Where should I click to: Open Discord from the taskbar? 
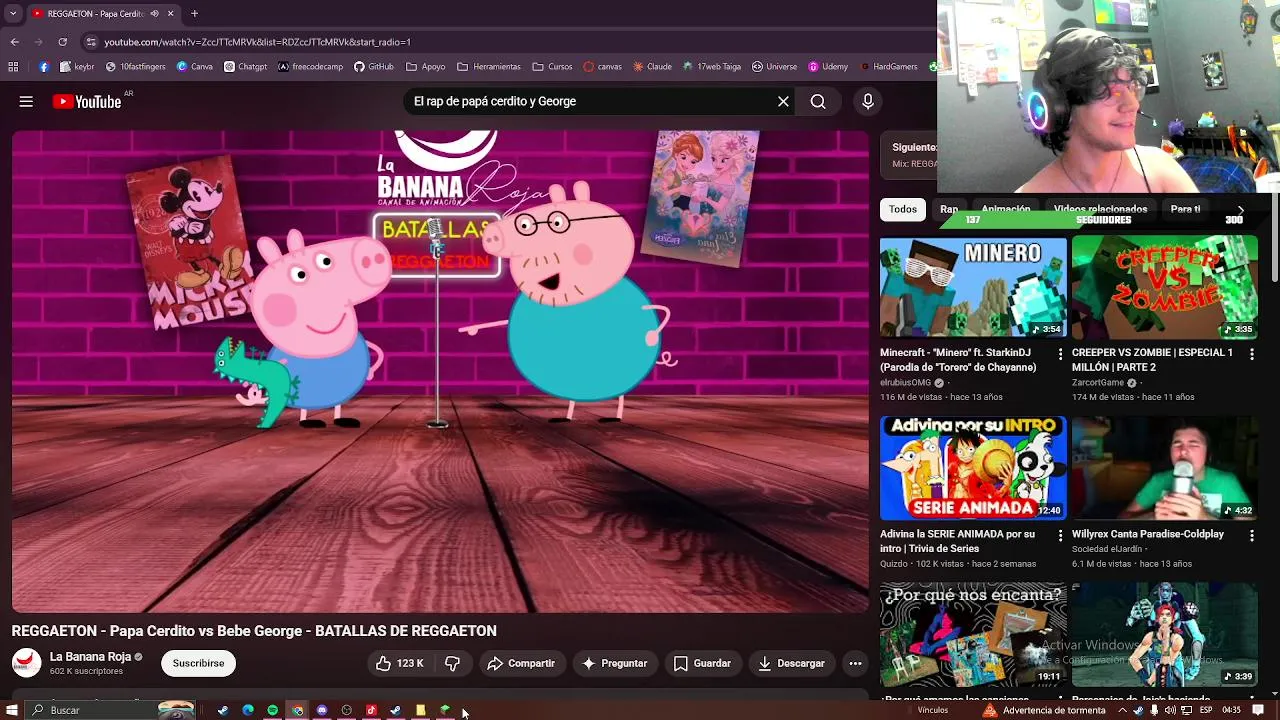click(322, 710)
